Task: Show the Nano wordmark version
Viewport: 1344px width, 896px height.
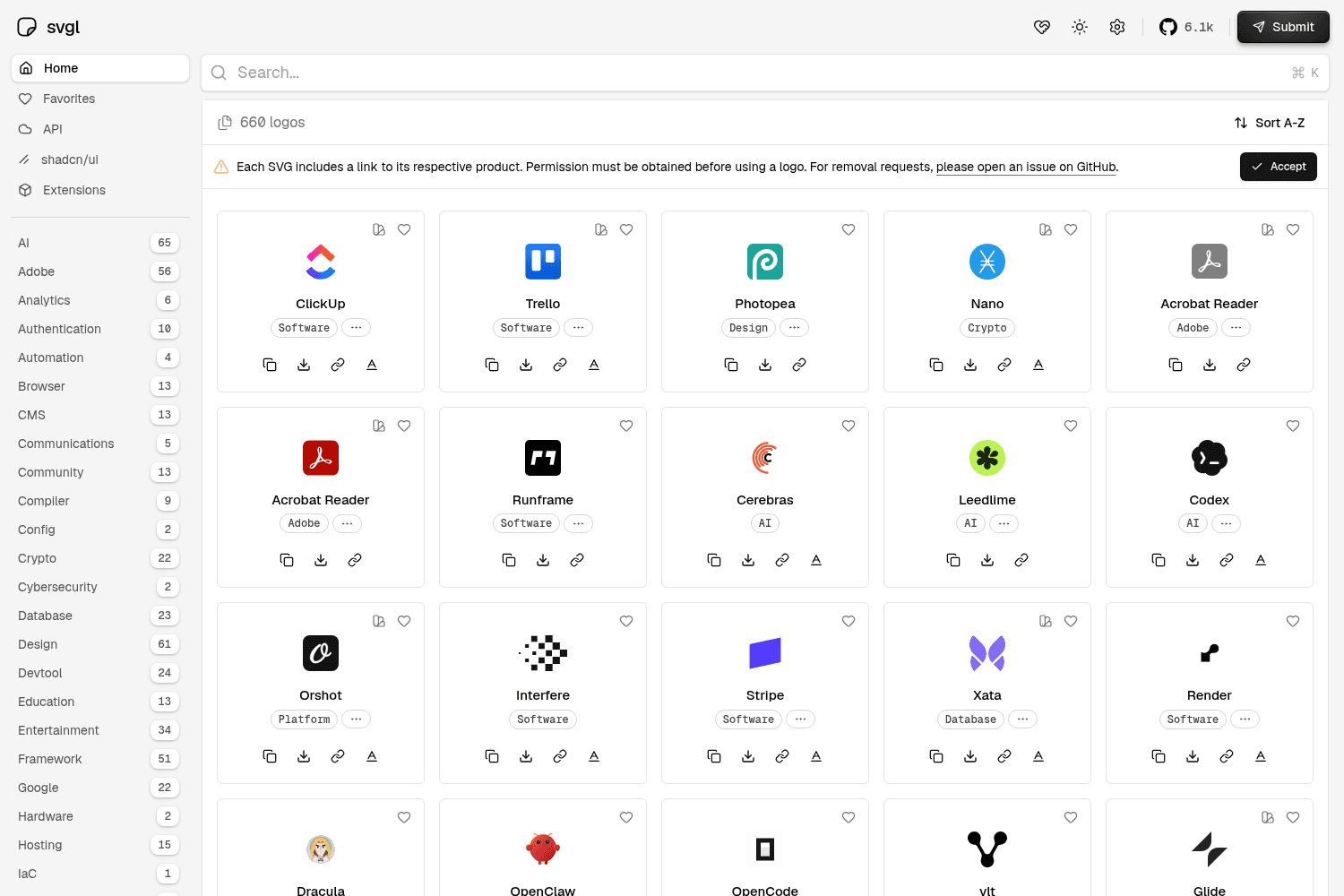Action: click(1038, 365)
